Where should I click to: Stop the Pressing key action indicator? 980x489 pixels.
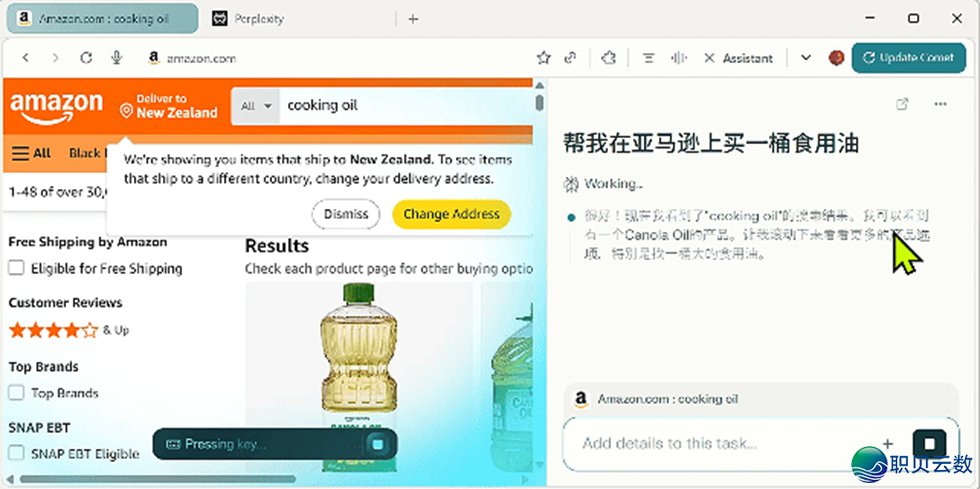[378, 445]
